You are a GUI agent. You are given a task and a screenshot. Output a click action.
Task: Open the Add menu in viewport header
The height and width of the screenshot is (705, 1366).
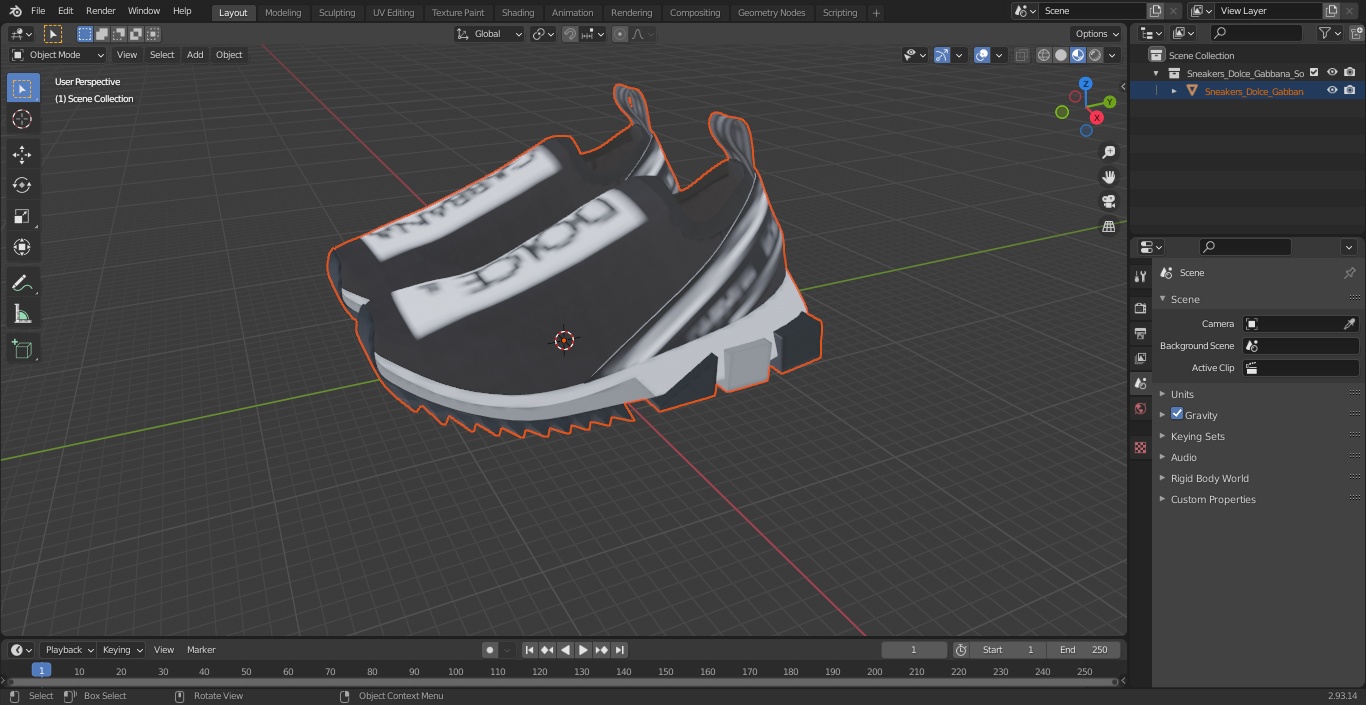click(x=195, y=55)
